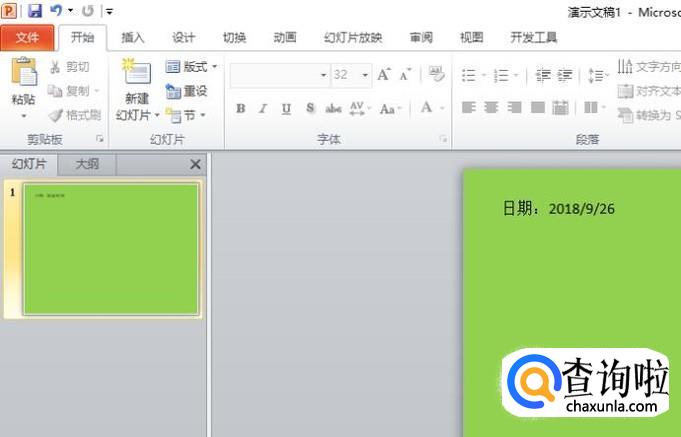Go to the 审阅 ribbon tab

(x=421, y=38)
